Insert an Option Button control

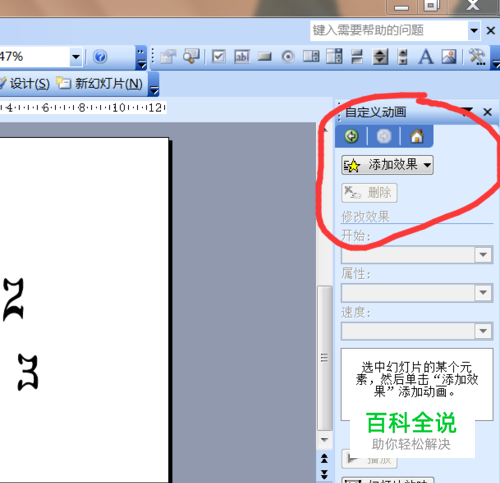[x=288, y=57]
